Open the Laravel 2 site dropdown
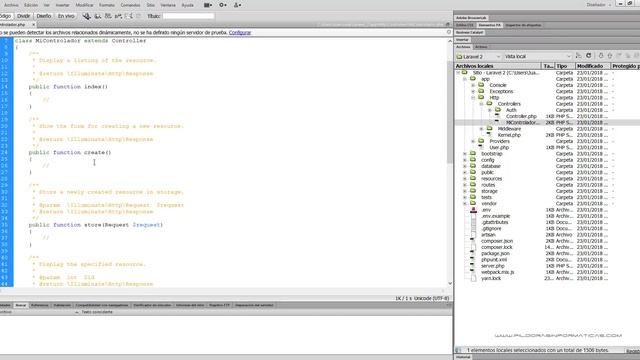 click(478, 56)
